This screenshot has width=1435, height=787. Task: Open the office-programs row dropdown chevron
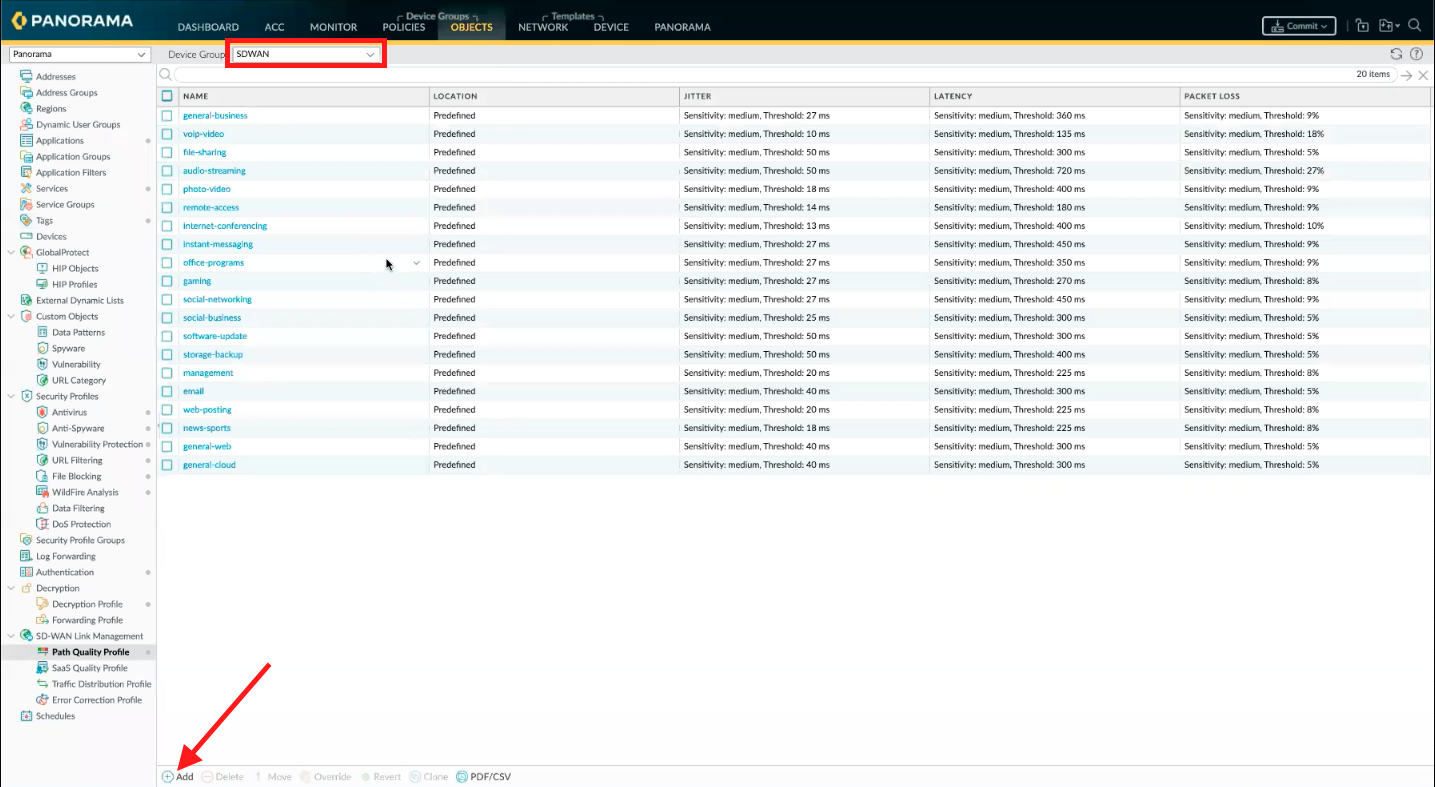tap(416, 263)
